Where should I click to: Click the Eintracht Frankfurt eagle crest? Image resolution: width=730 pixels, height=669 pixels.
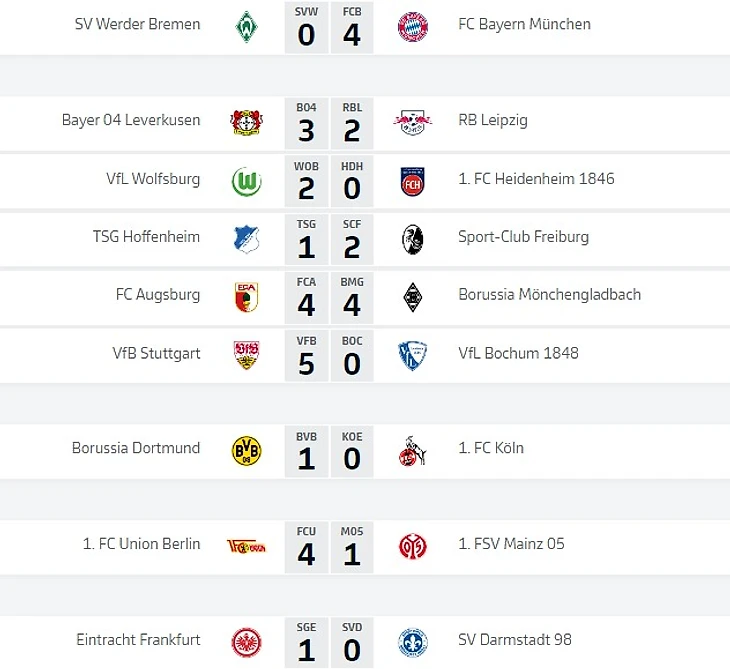(246, 642)
